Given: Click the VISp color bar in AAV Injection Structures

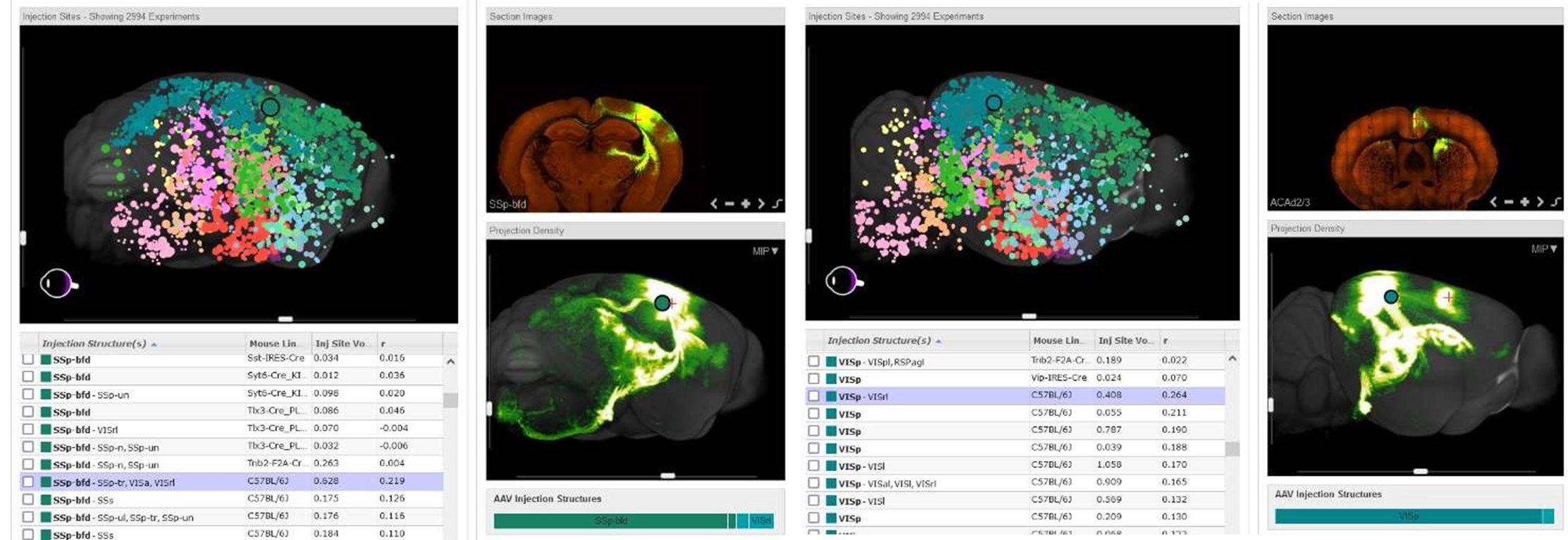Looking at the screenshot, I should coord(1408,516).
